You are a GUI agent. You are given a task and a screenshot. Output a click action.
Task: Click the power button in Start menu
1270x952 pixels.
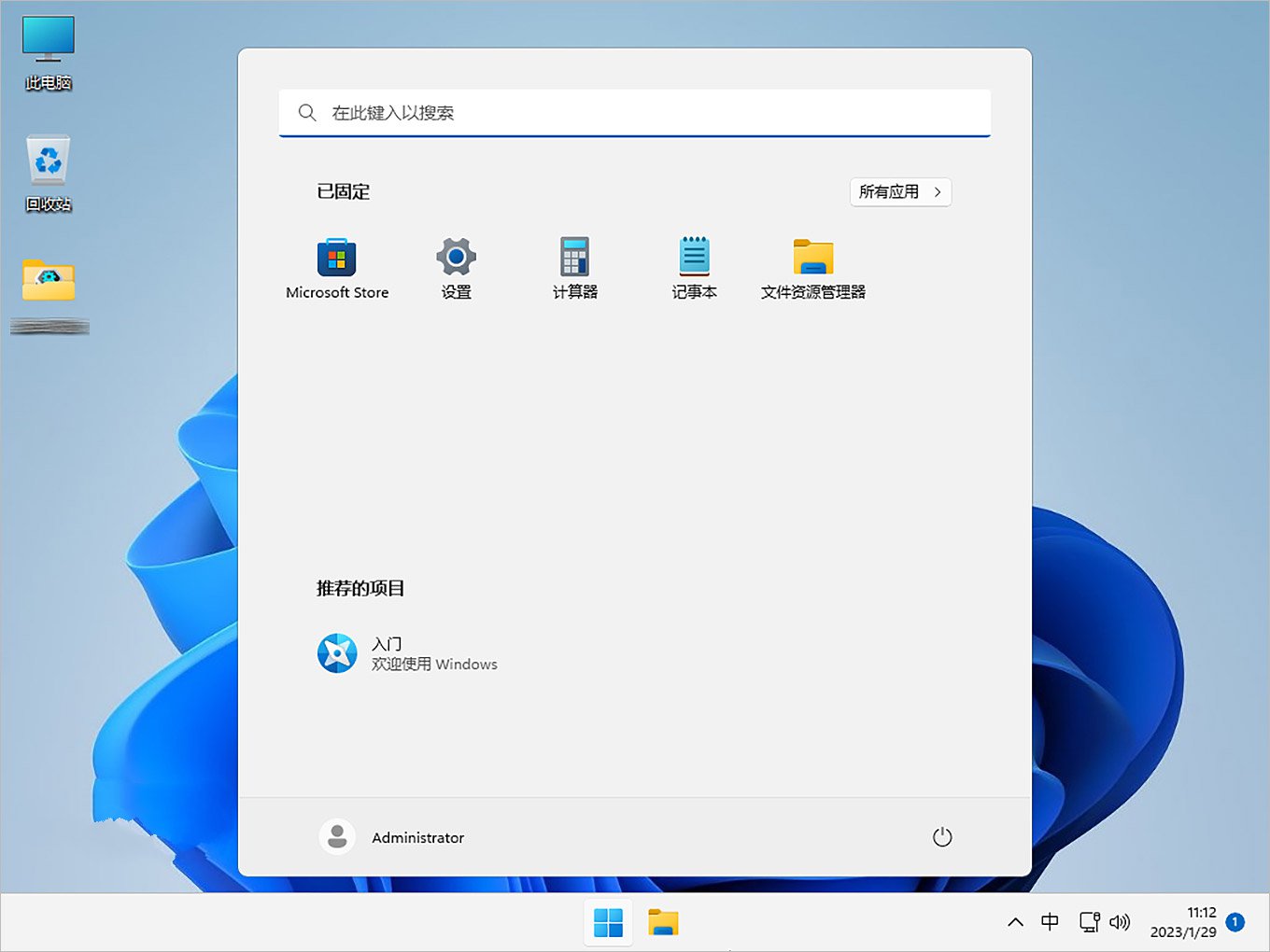[x=942, y=837]
